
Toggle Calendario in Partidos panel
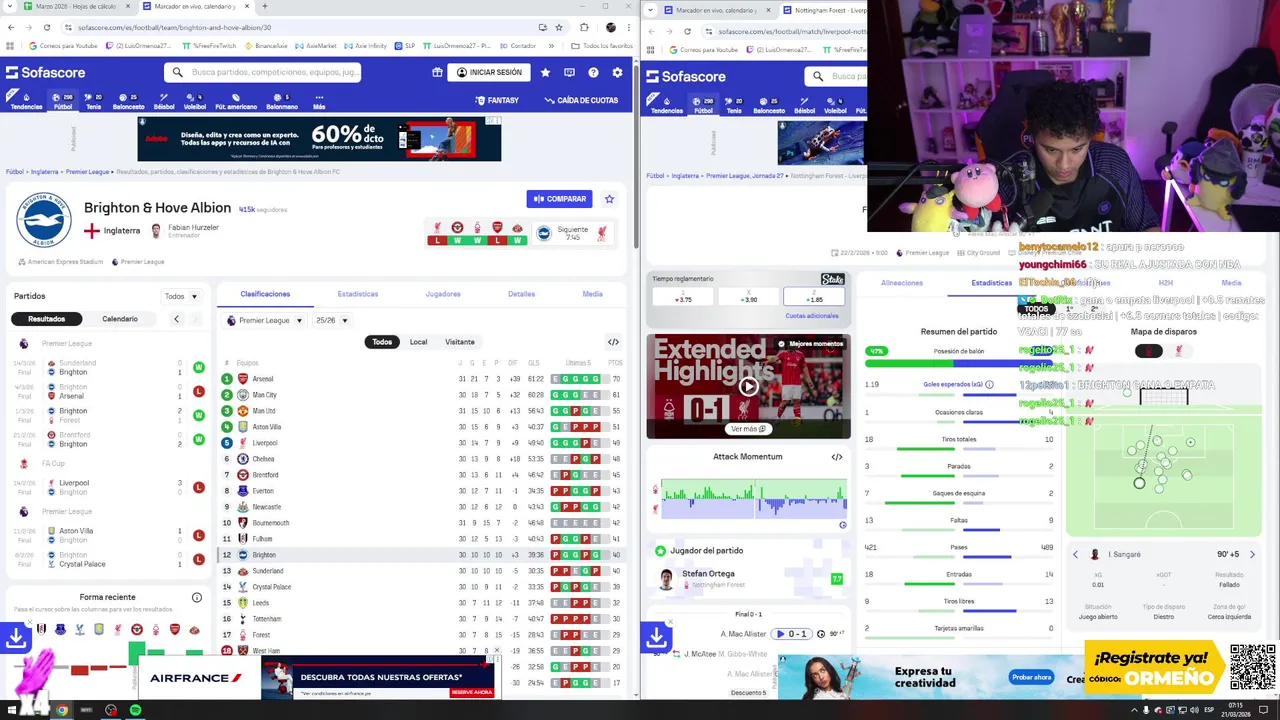pos(119,319)
